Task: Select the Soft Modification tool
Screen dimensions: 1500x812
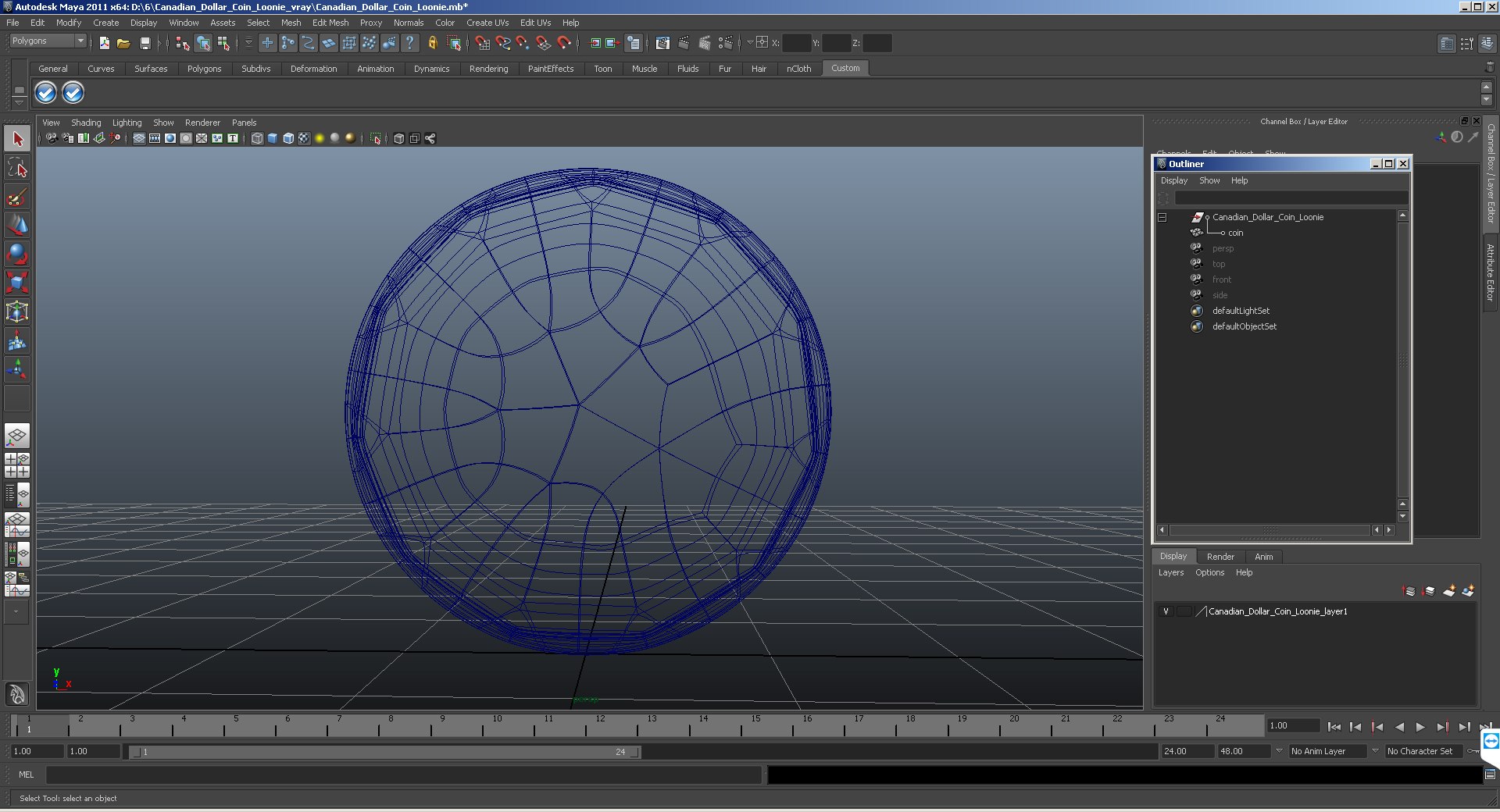Action: coord(17,340)
